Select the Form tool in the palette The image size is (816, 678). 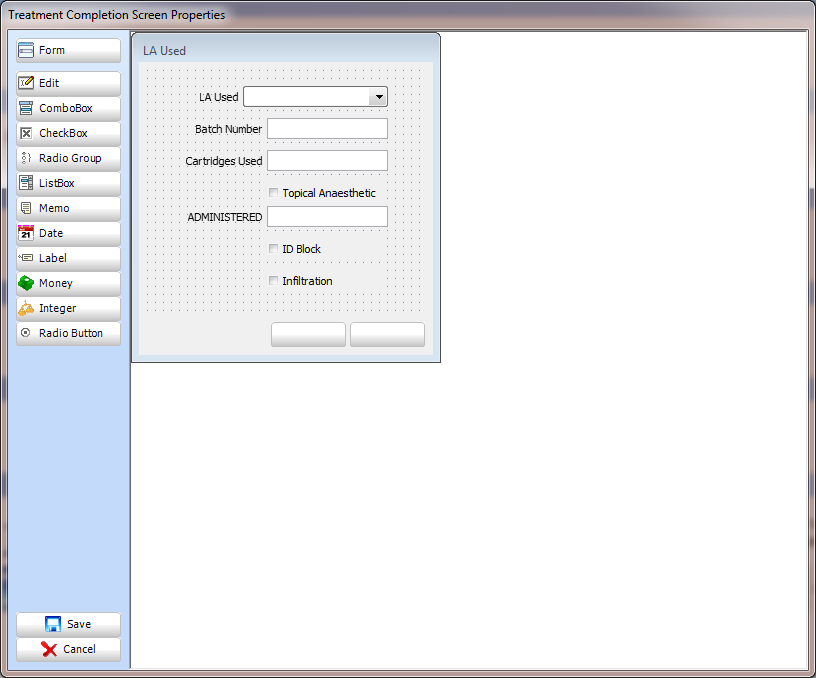[68, 51]
